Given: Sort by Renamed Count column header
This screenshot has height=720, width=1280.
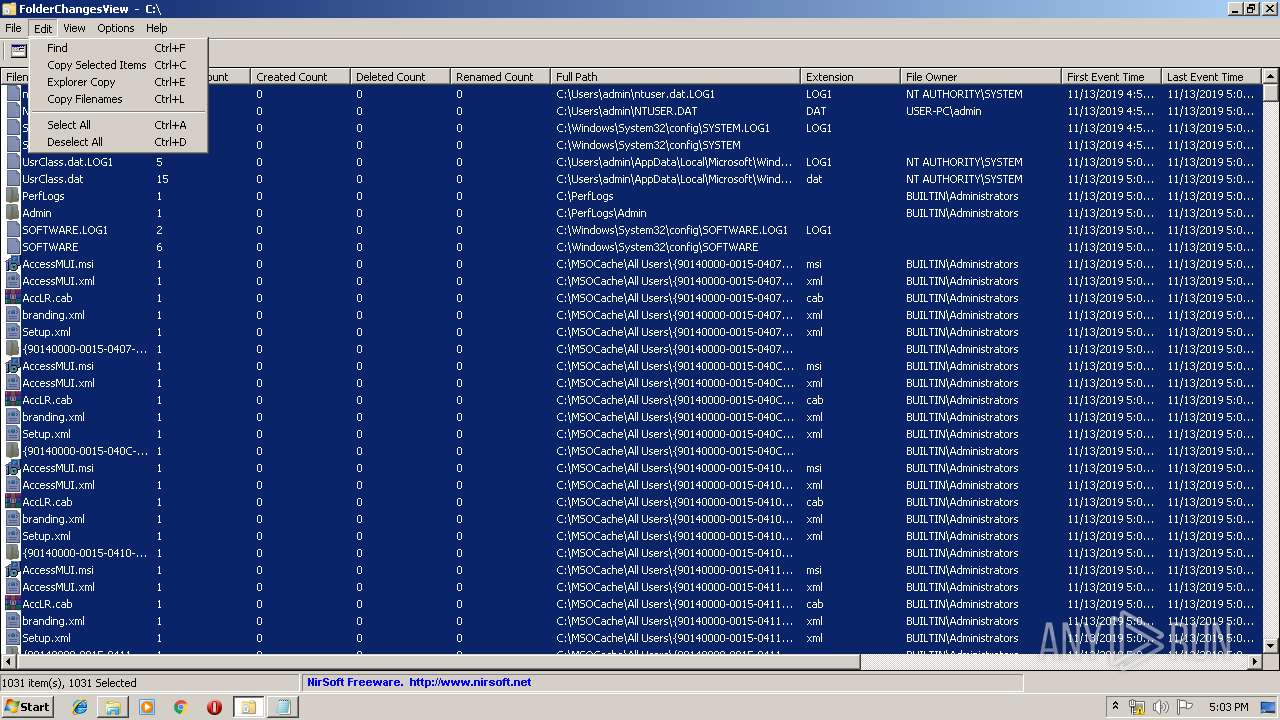Looking at the screenshot, I should pos(500,77).
